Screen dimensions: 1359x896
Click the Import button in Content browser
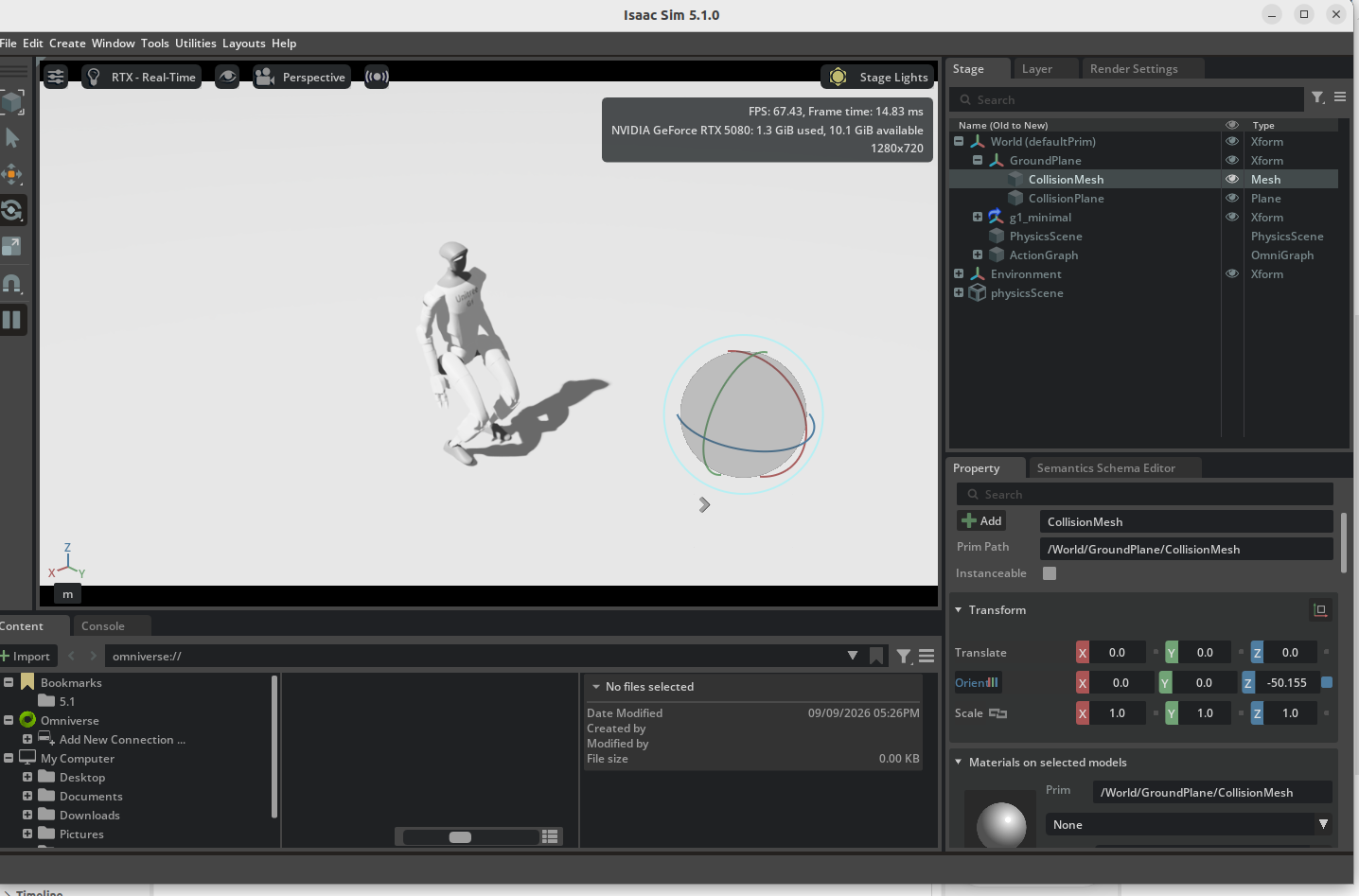[x=27, y=657]
